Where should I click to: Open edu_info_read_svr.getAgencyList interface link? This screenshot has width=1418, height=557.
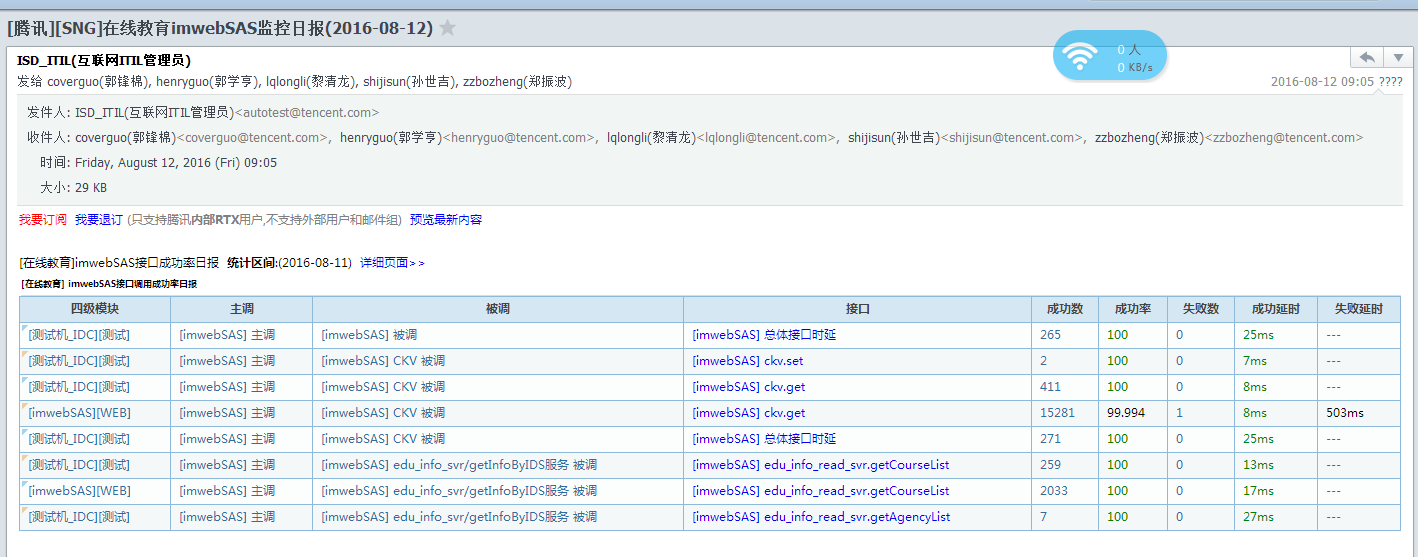coord(821,517)
